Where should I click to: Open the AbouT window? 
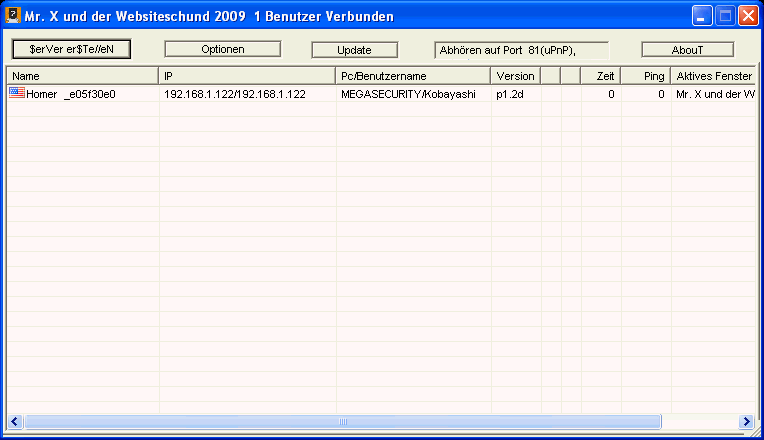point(687,49)
